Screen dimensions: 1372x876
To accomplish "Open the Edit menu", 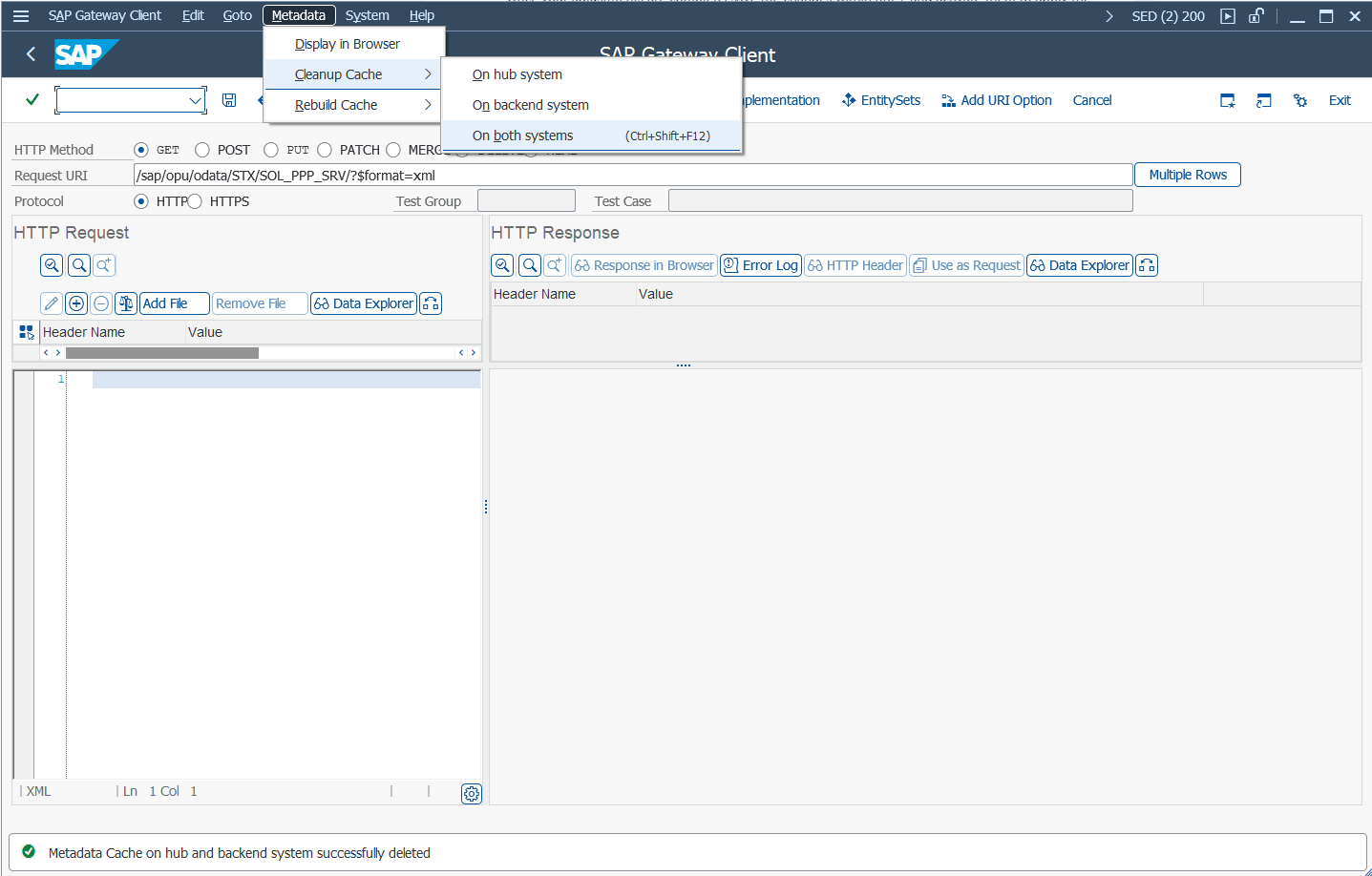I will coord(193,15).
